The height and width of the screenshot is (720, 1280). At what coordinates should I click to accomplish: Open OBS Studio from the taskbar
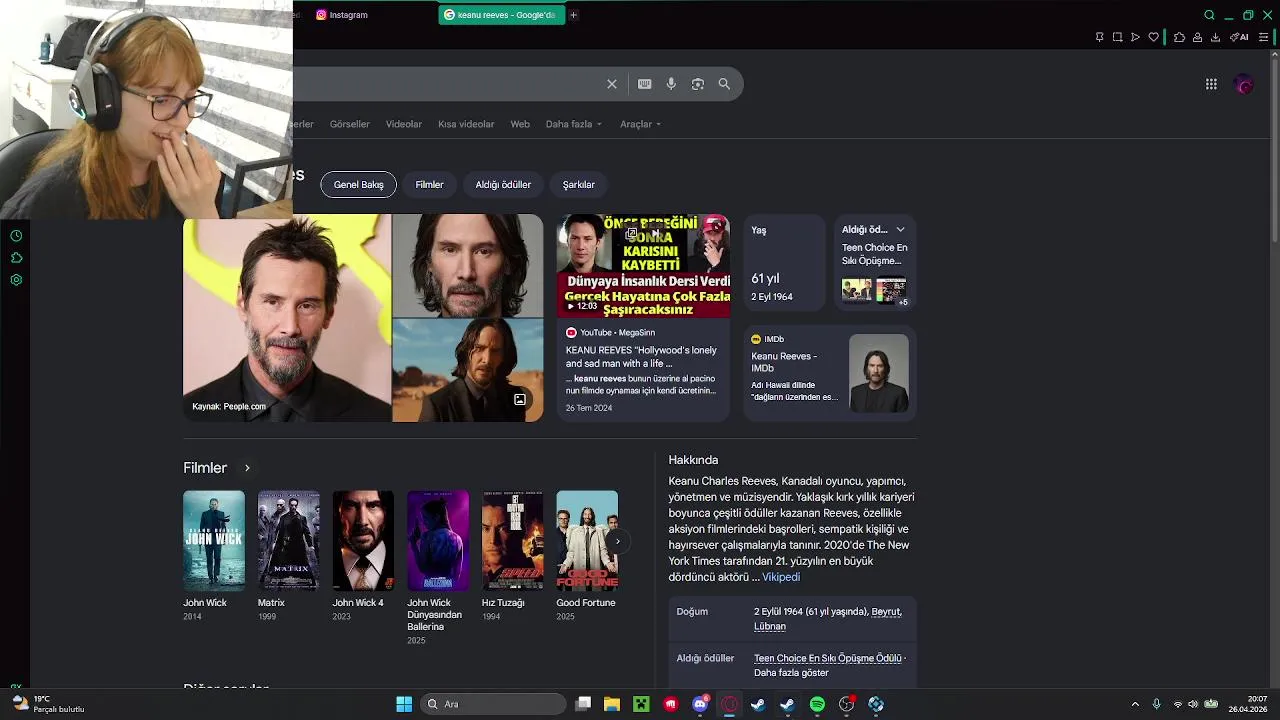pos(847,704)
